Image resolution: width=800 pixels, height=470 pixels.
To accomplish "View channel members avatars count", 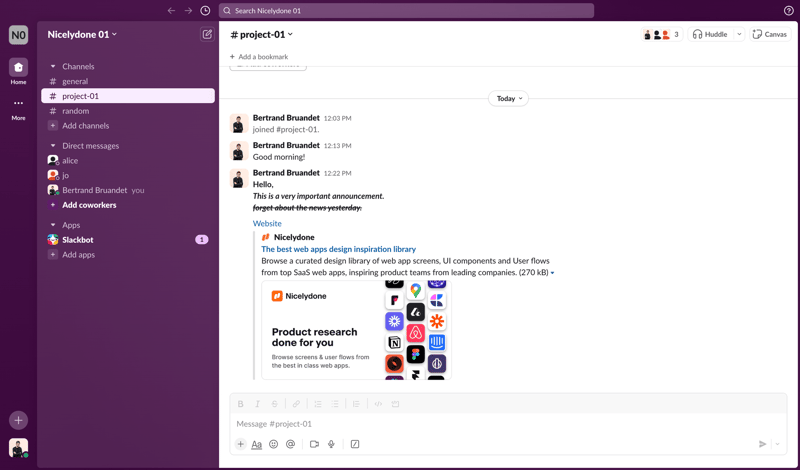I will point(661,34).
